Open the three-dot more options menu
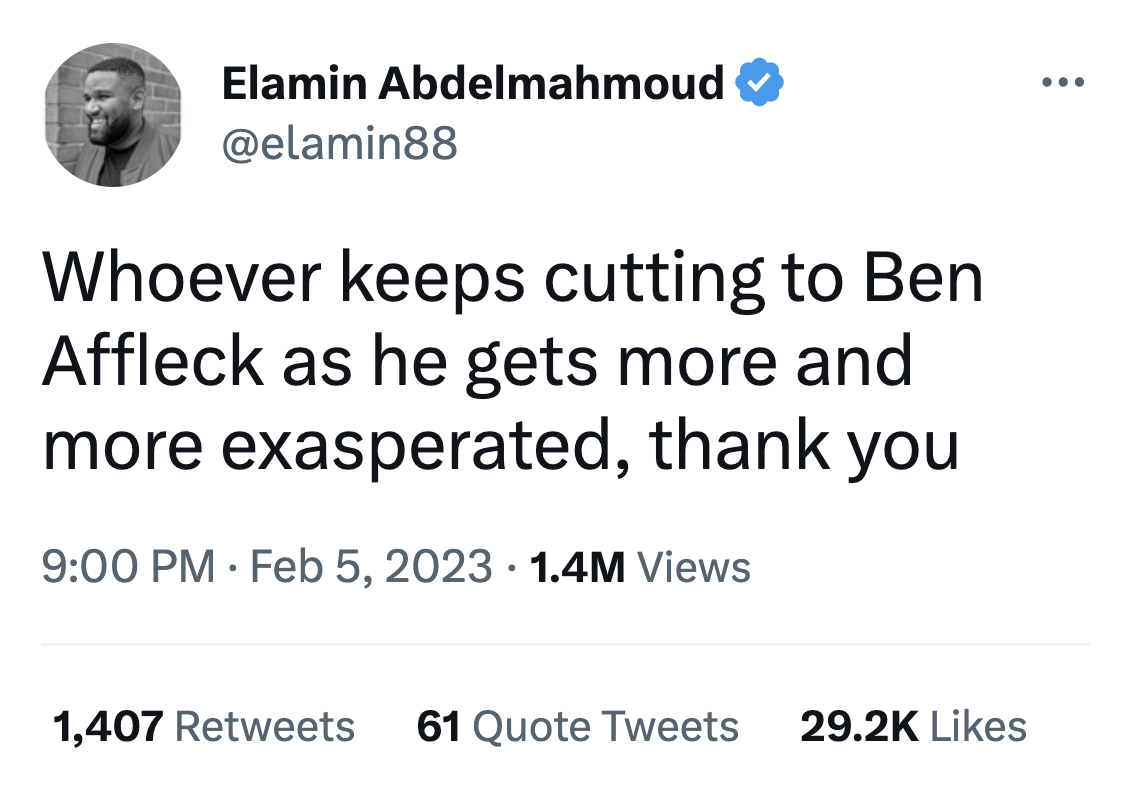The height and width of the screenshot is (802, 1134). [1062, 82]
